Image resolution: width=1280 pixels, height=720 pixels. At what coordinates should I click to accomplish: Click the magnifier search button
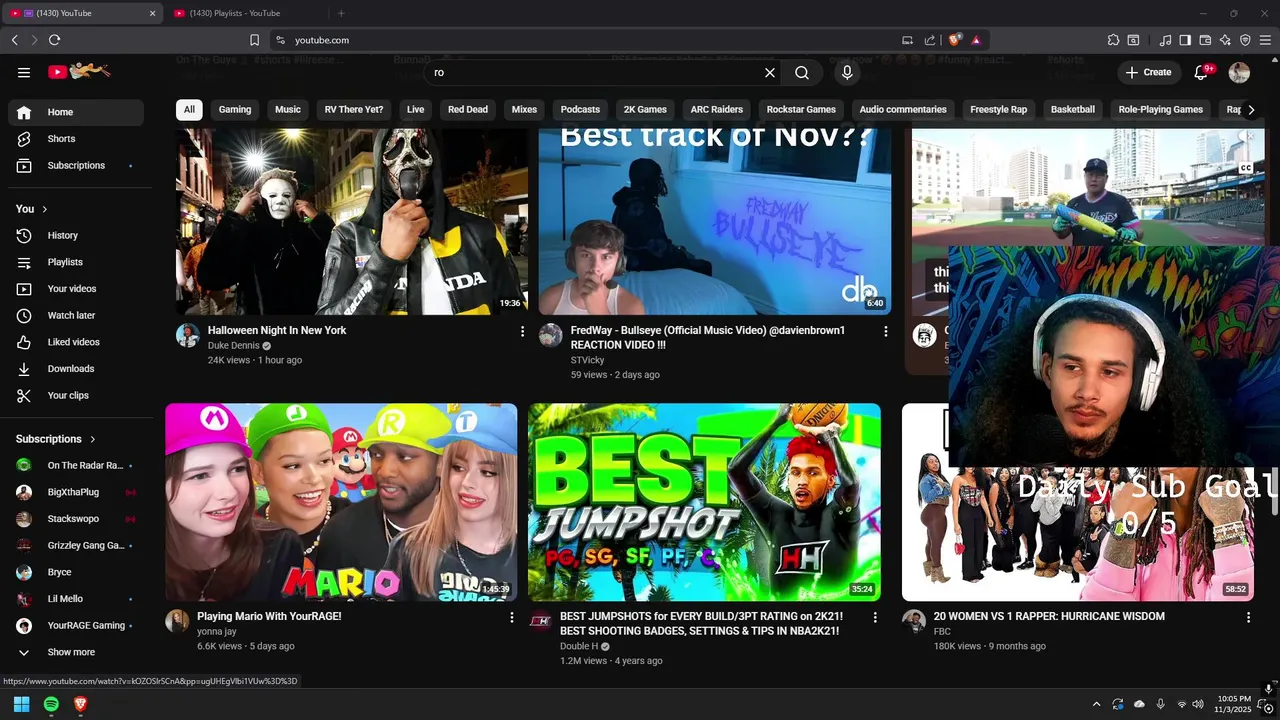[x=802, y=72]
